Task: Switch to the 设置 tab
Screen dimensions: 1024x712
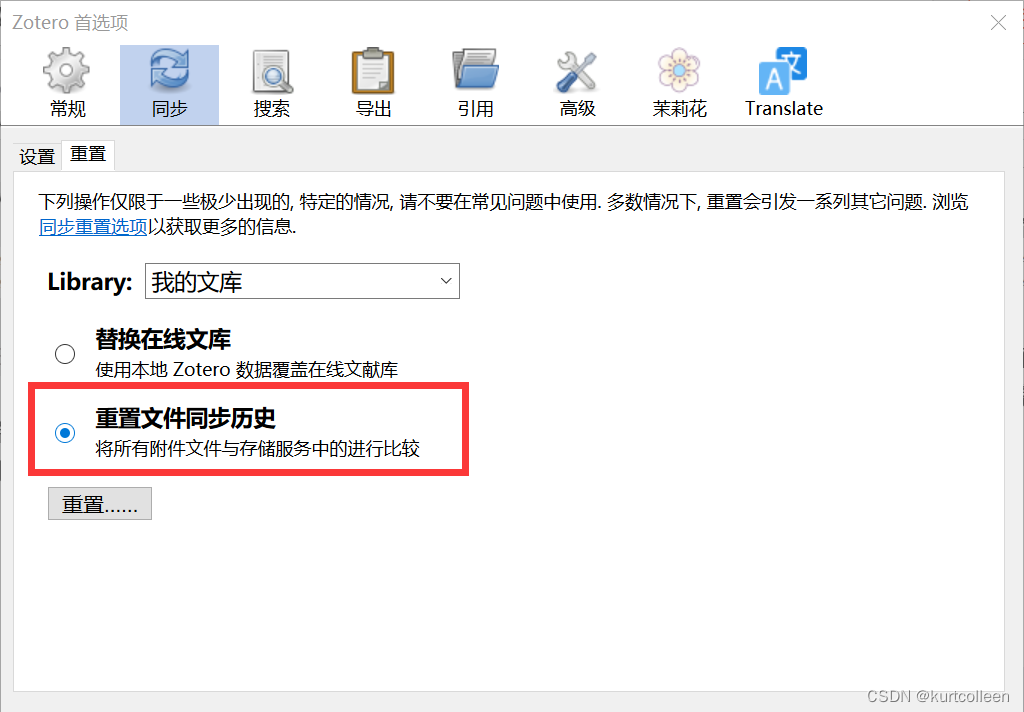Action: [x=37, y=156]
